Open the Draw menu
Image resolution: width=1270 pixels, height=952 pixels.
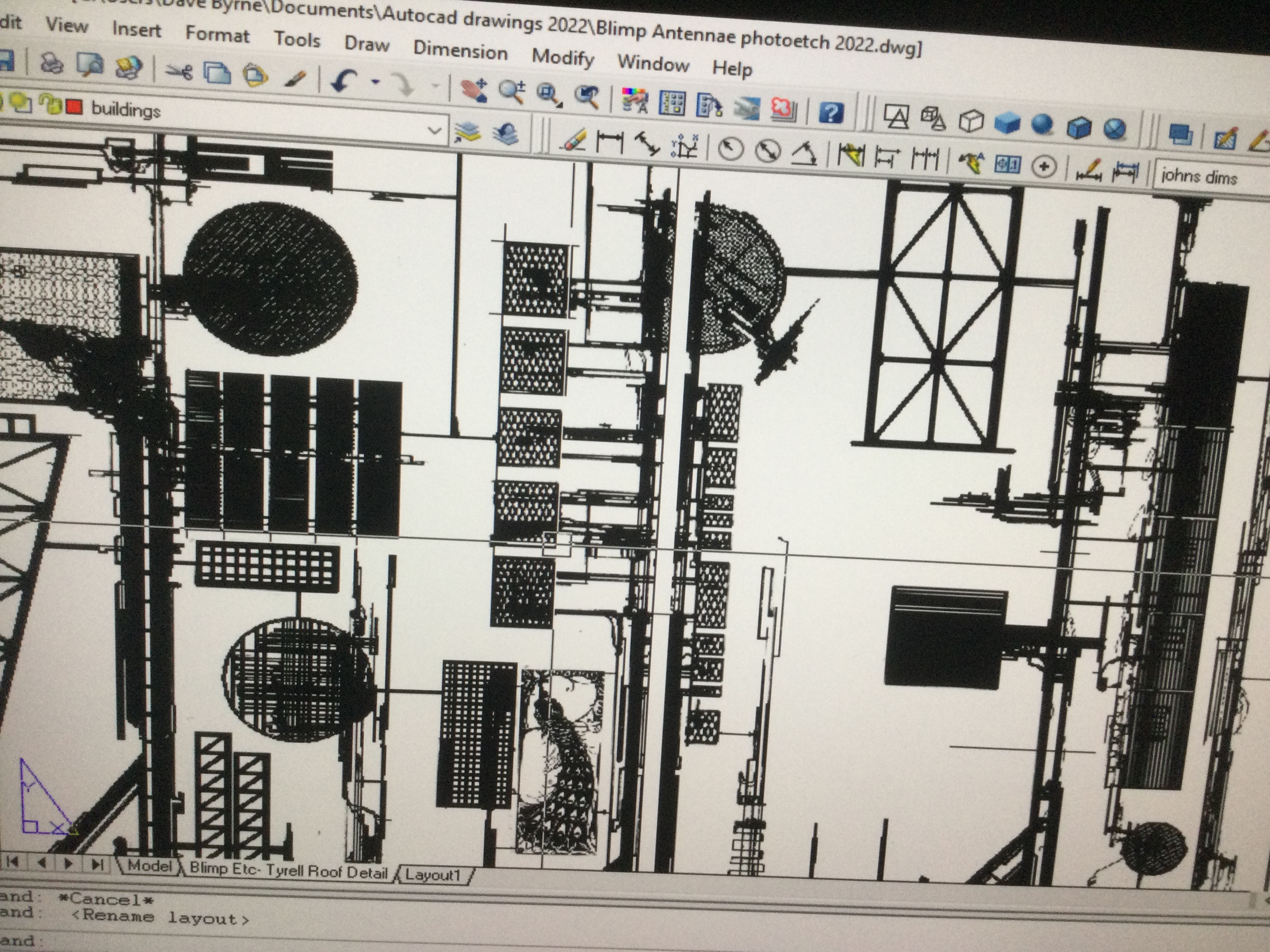pyautogui.click(x=367, y=44)
